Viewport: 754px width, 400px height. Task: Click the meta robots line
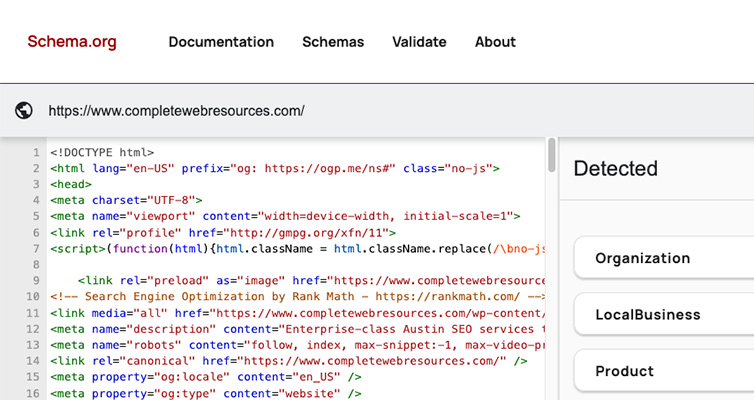point(297,345)
